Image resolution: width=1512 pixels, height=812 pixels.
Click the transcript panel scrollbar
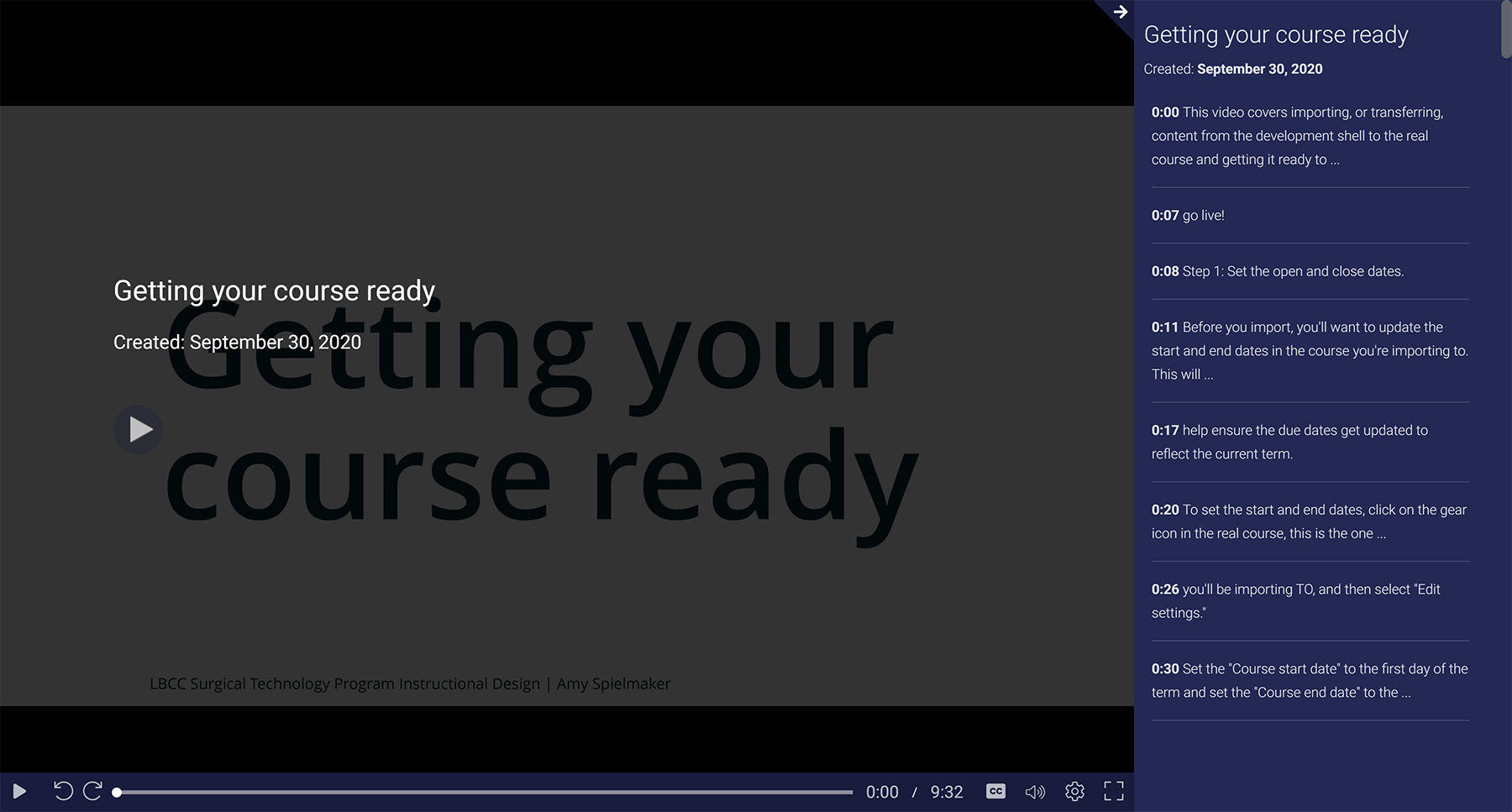(x=1506, y=30)
